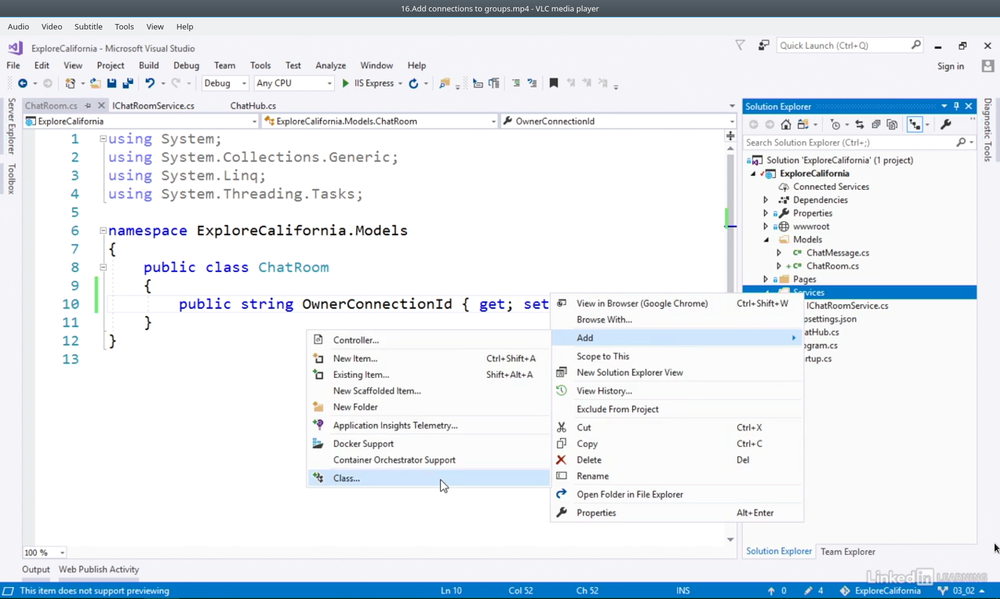The height and width of the screenshot is (599, 1000).
Task: Click Solution Explorer Properties wrench icon
Action: pyautogui.click(x=946, y=125)
